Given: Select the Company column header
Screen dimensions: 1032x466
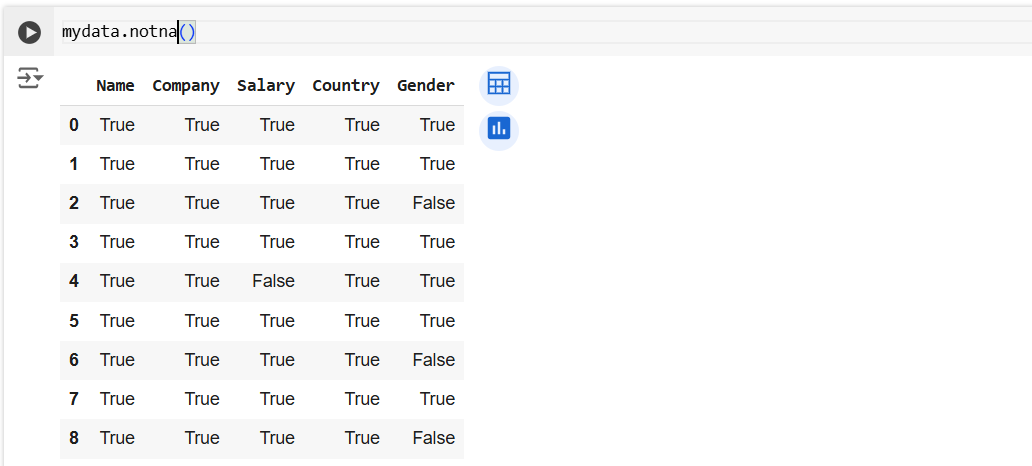Looking at the screenshot, I should pos(185,86).
